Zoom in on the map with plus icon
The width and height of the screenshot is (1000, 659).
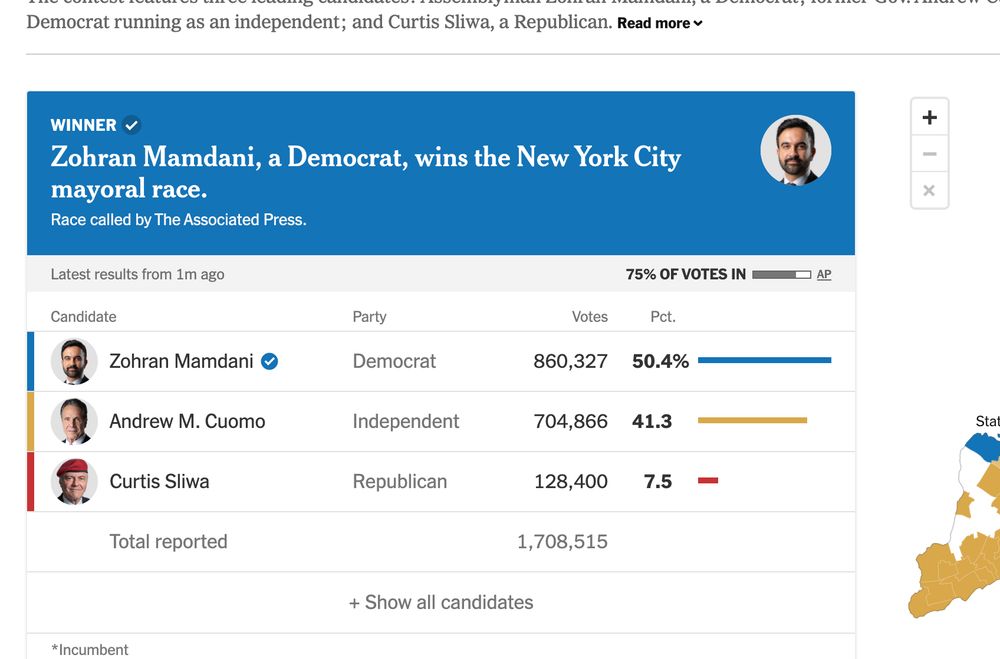929,118
